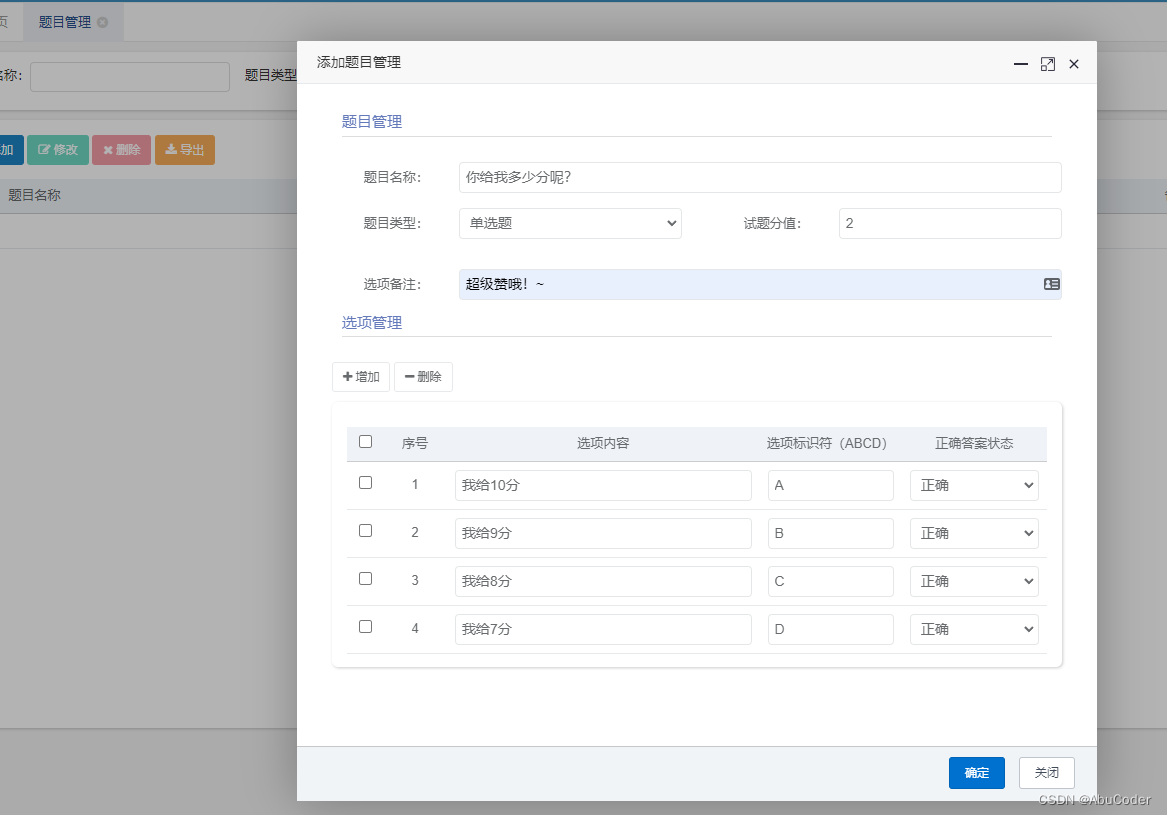The height and width of the screenshot is (815, 1167).
Task: Click option content field 我给10分
Action: pos(603,485)
